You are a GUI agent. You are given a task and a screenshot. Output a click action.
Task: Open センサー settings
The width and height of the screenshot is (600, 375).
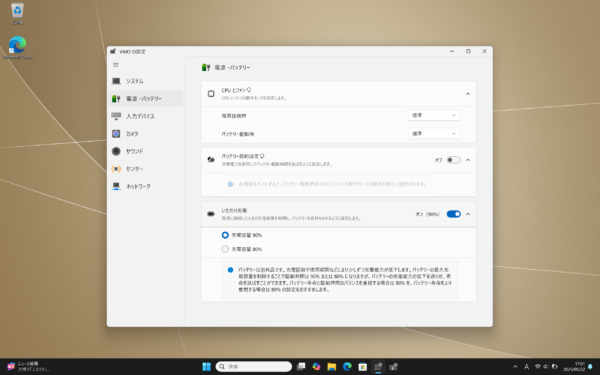(146, 169)
